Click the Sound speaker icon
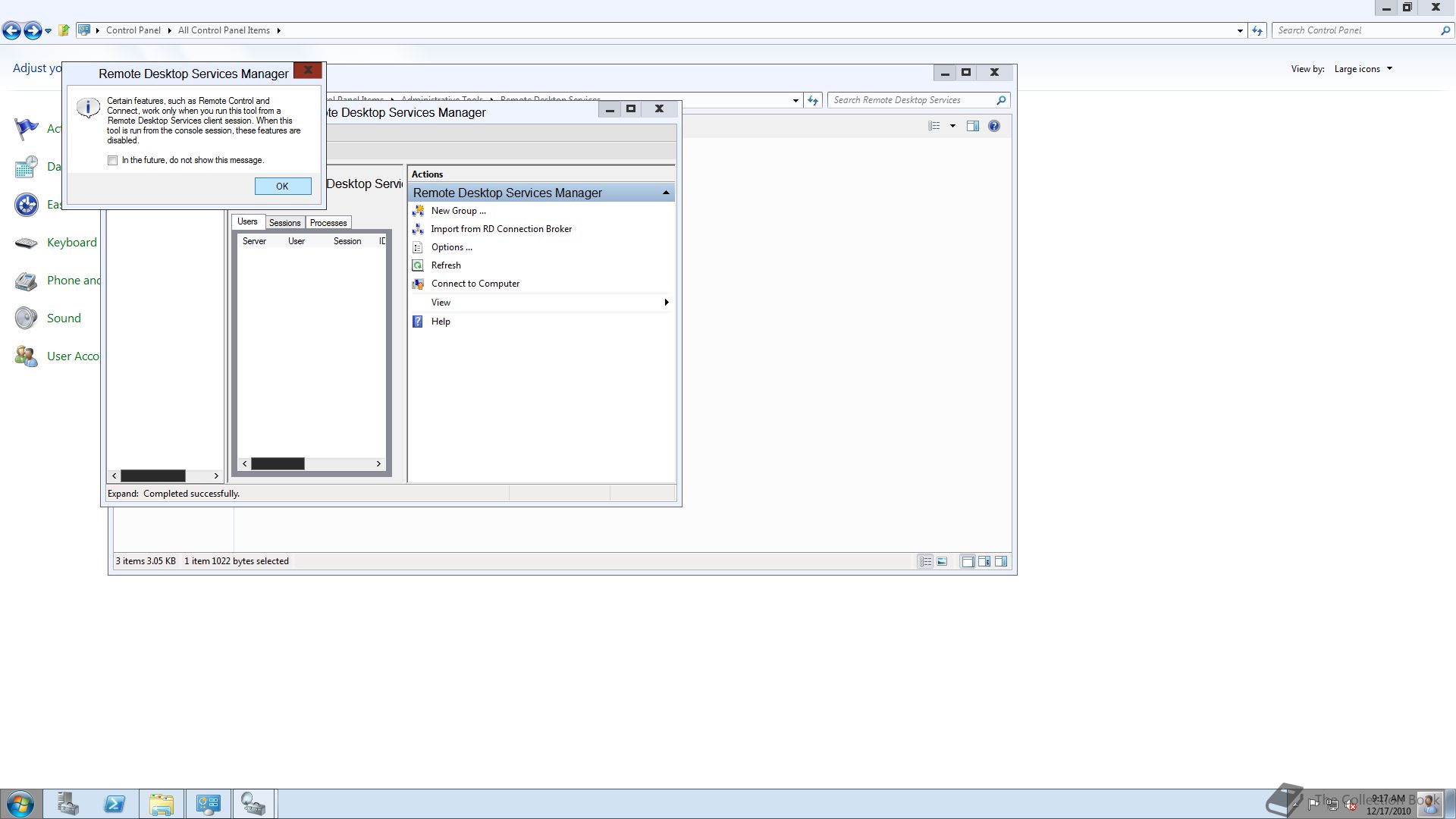Screen dimensions: 1456x819 tap(27, 318)
